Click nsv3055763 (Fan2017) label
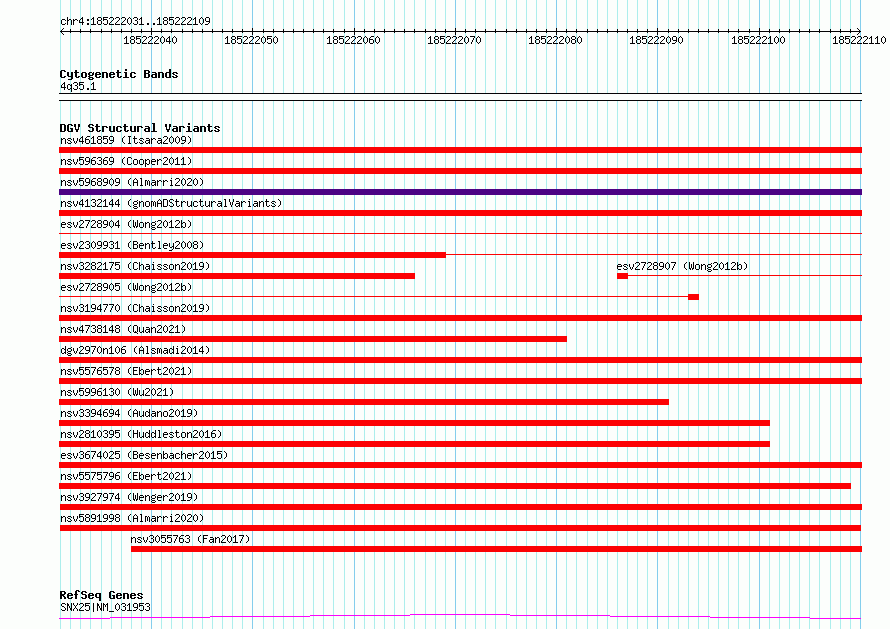Viewport: 890px width, 629px height. [x=190, y=539]
